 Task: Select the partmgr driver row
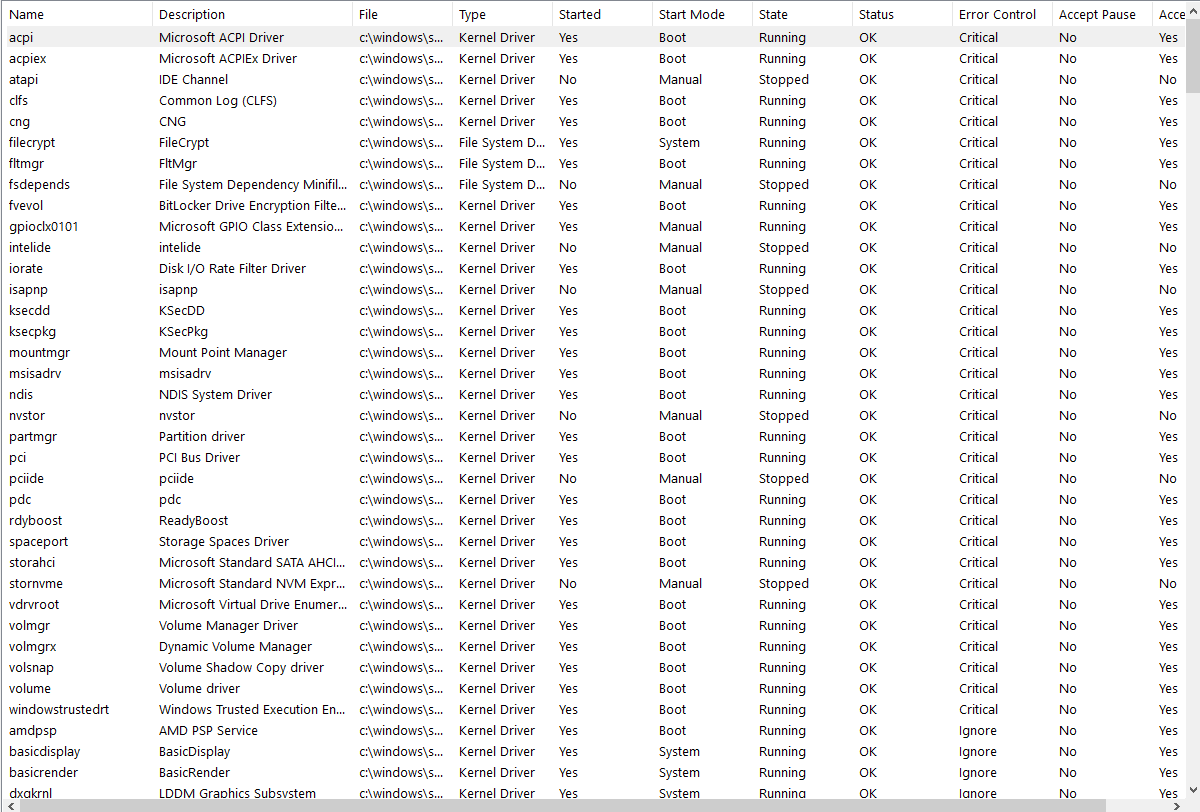tap(592, 436)
